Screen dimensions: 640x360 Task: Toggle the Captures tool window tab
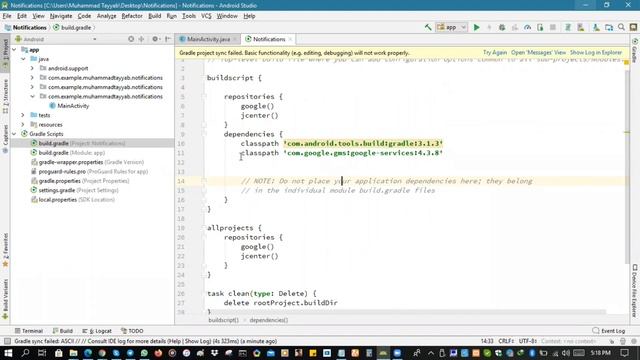(5, 139)
